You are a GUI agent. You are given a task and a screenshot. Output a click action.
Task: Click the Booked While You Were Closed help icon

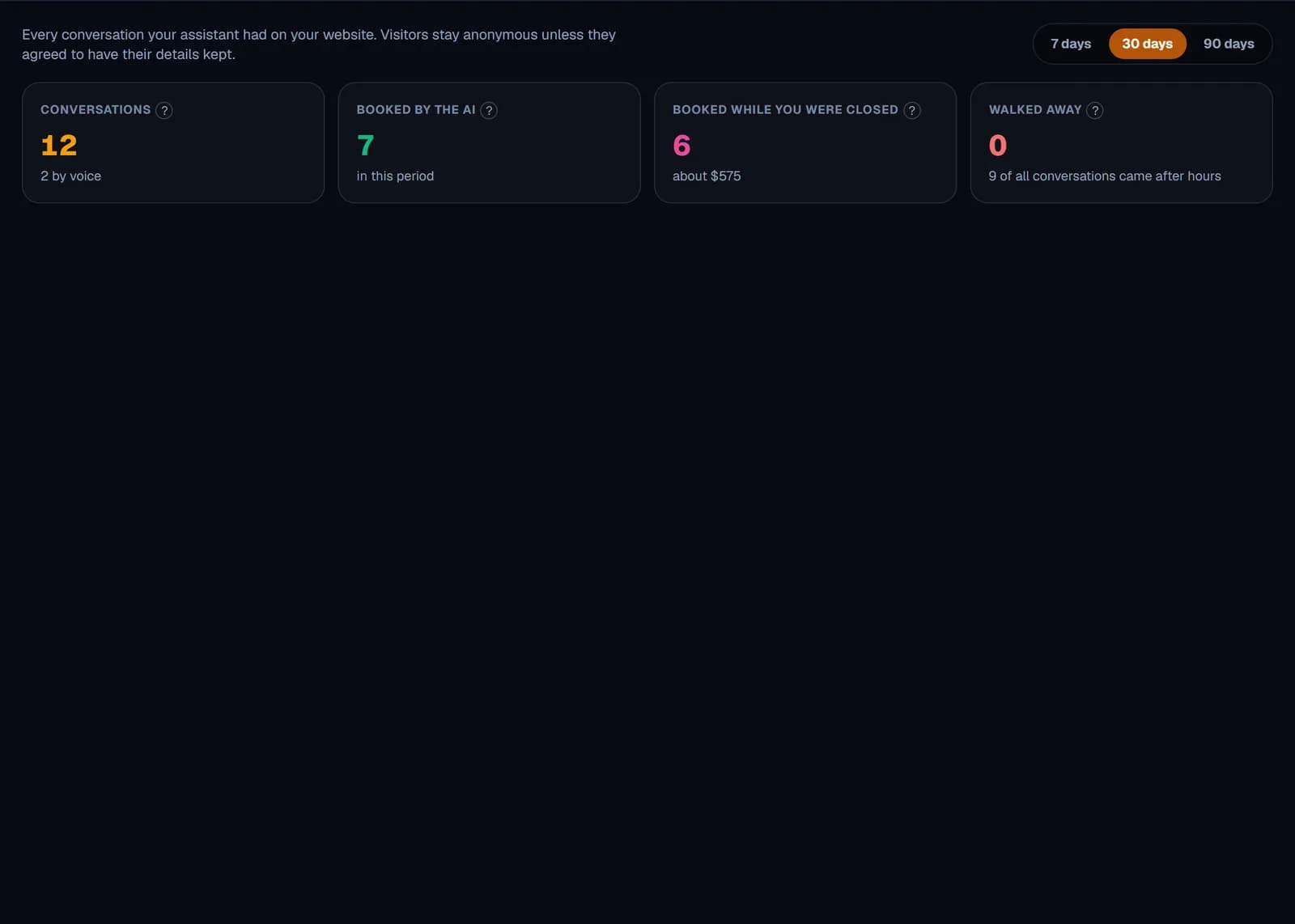(x=912, y=110)
